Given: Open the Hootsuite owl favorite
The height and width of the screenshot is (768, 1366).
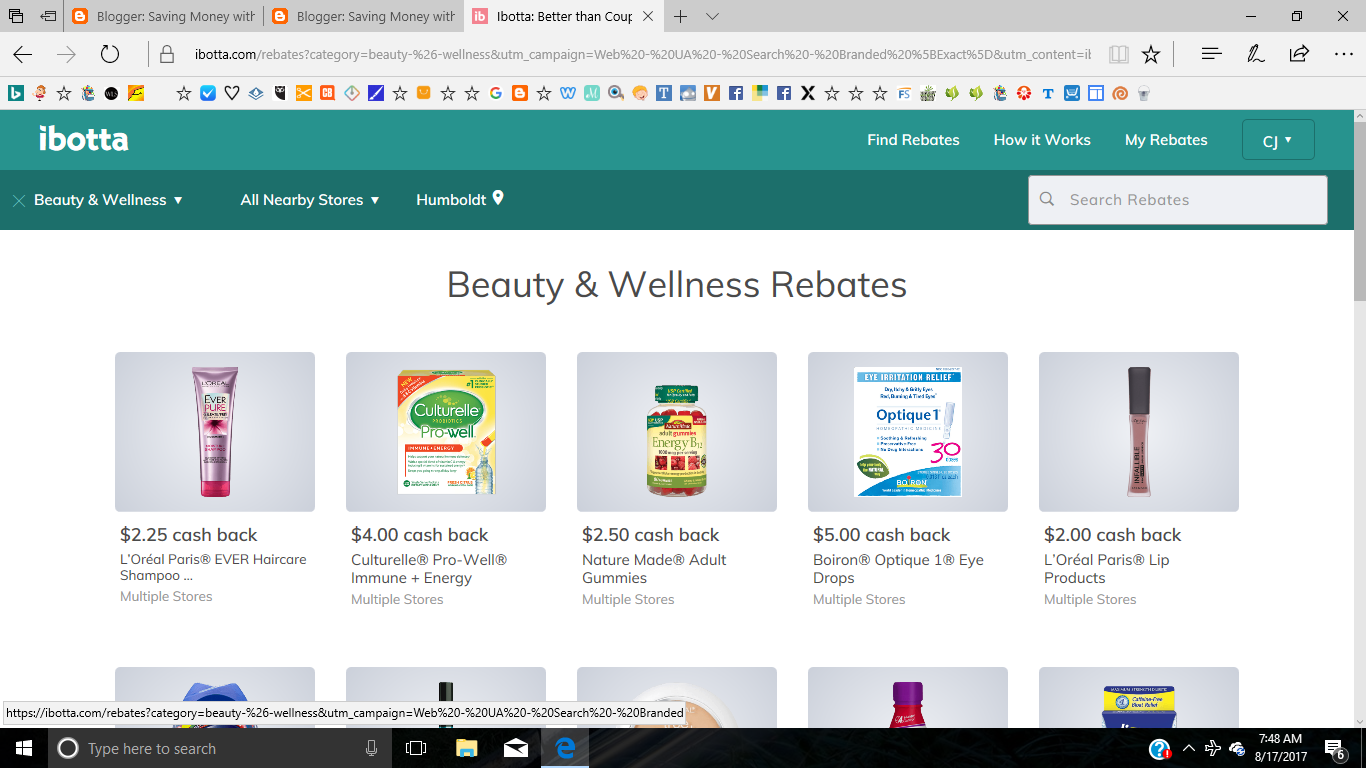Looking at the screenshot, I should tap(280, 93).
